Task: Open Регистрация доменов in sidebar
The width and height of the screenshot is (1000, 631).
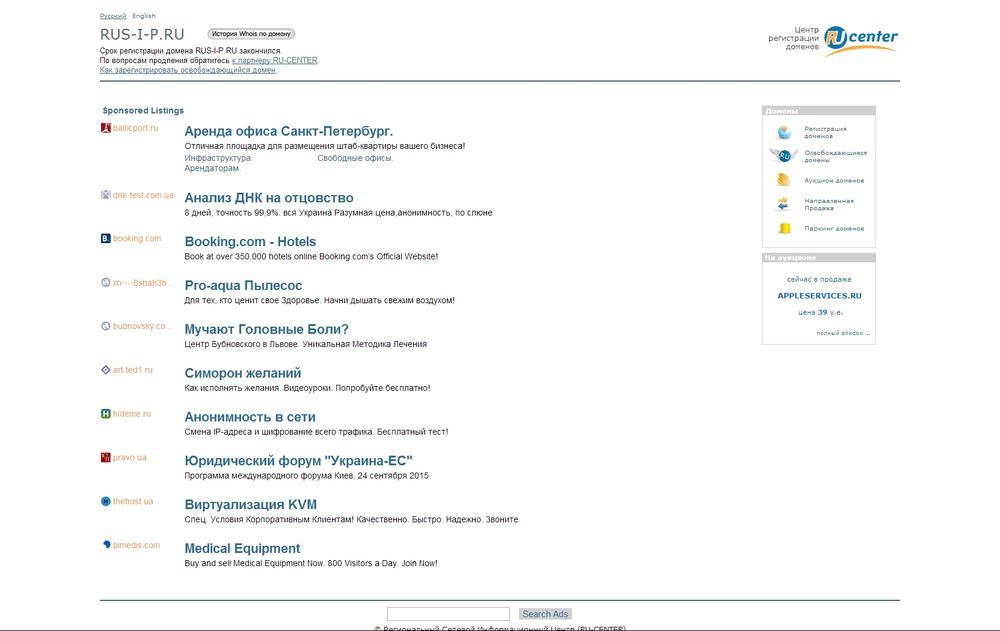Action: pos(825,132)
